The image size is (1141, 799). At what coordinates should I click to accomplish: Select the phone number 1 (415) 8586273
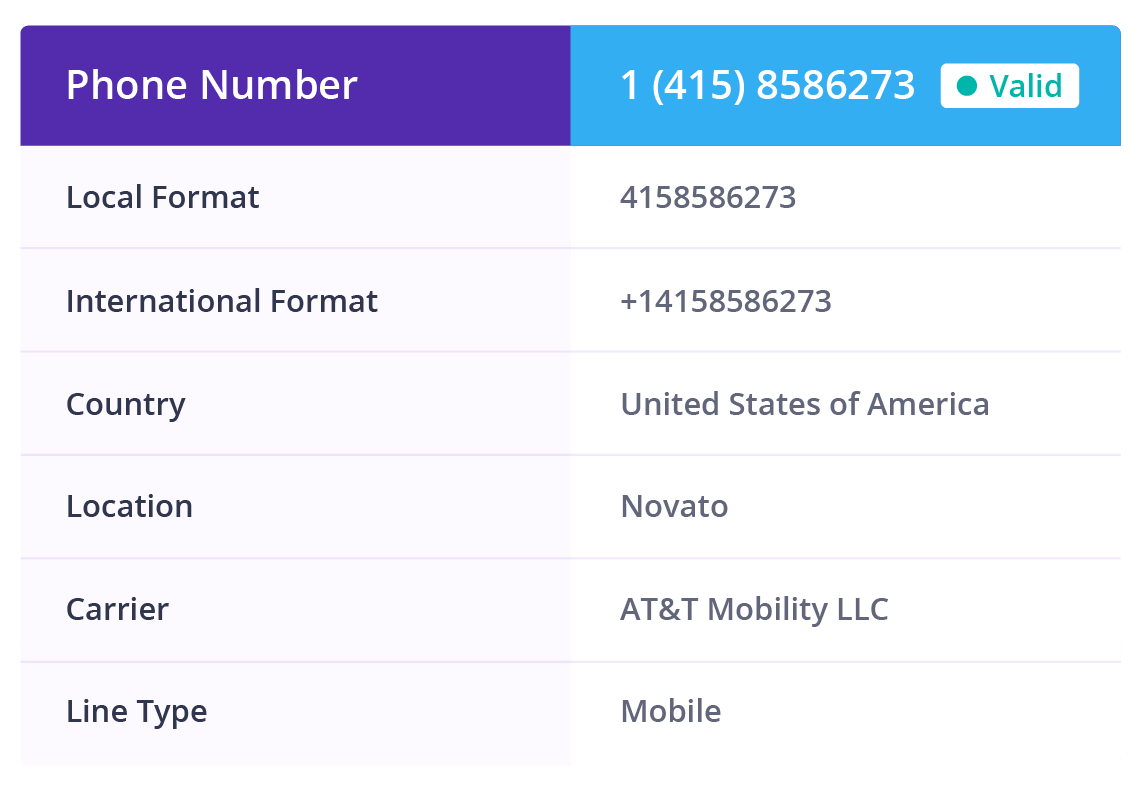[x=767, y=85]
